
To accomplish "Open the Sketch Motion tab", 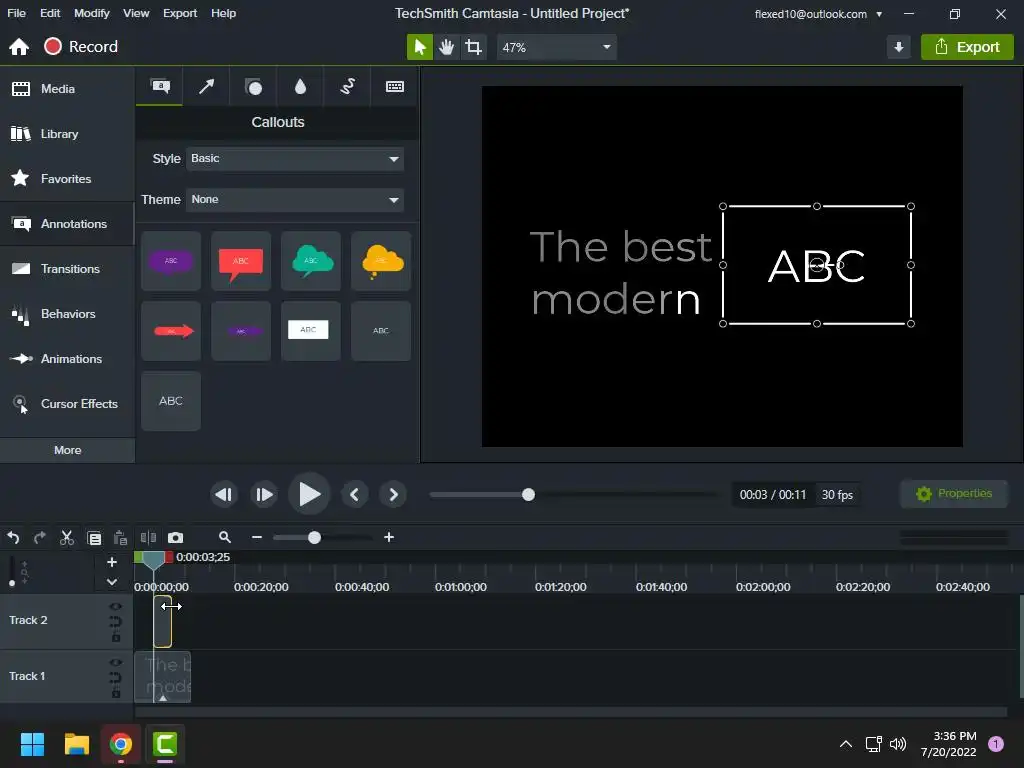I will 347,86.
